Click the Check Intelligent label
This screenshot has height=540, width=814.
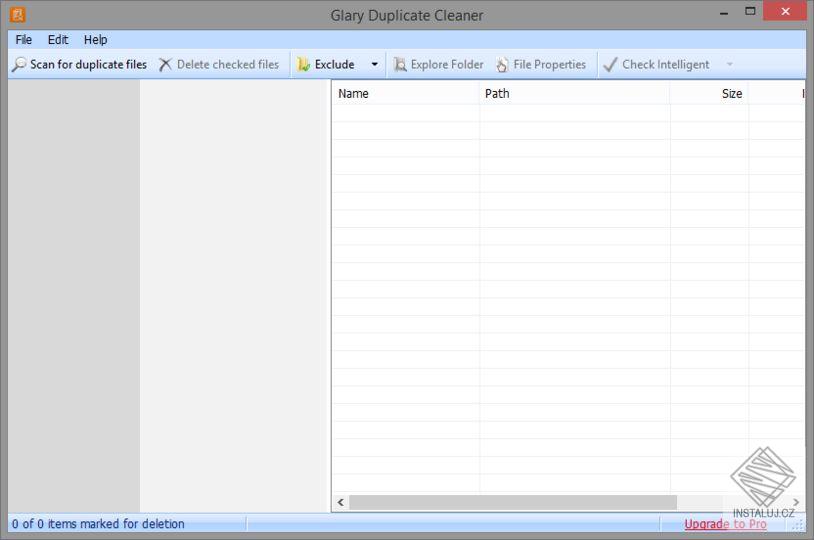(x=666, y=64)
